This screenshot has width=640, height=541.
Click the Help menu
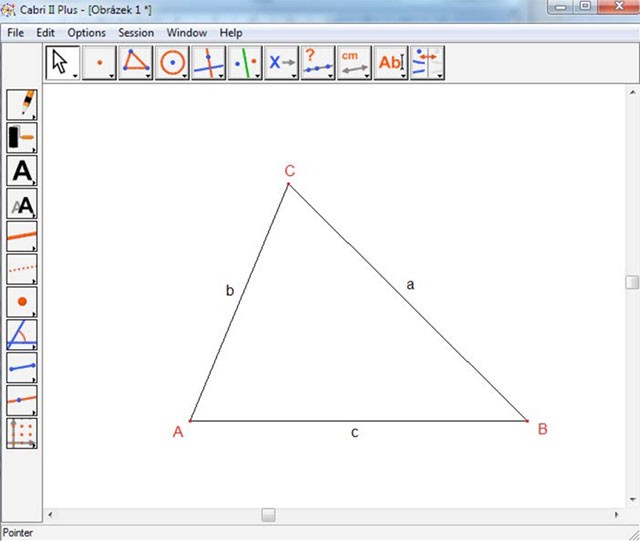coord(231,33)
